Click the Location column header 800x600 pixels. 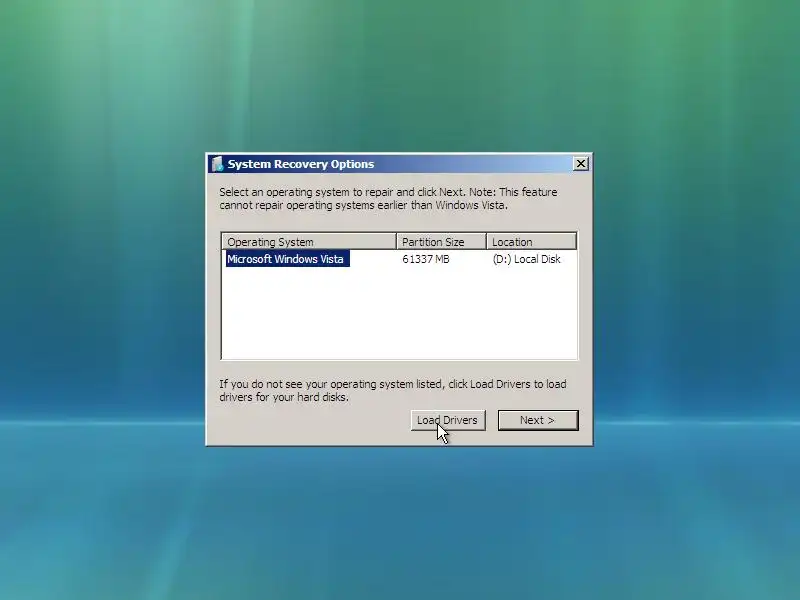click(532, 241)
